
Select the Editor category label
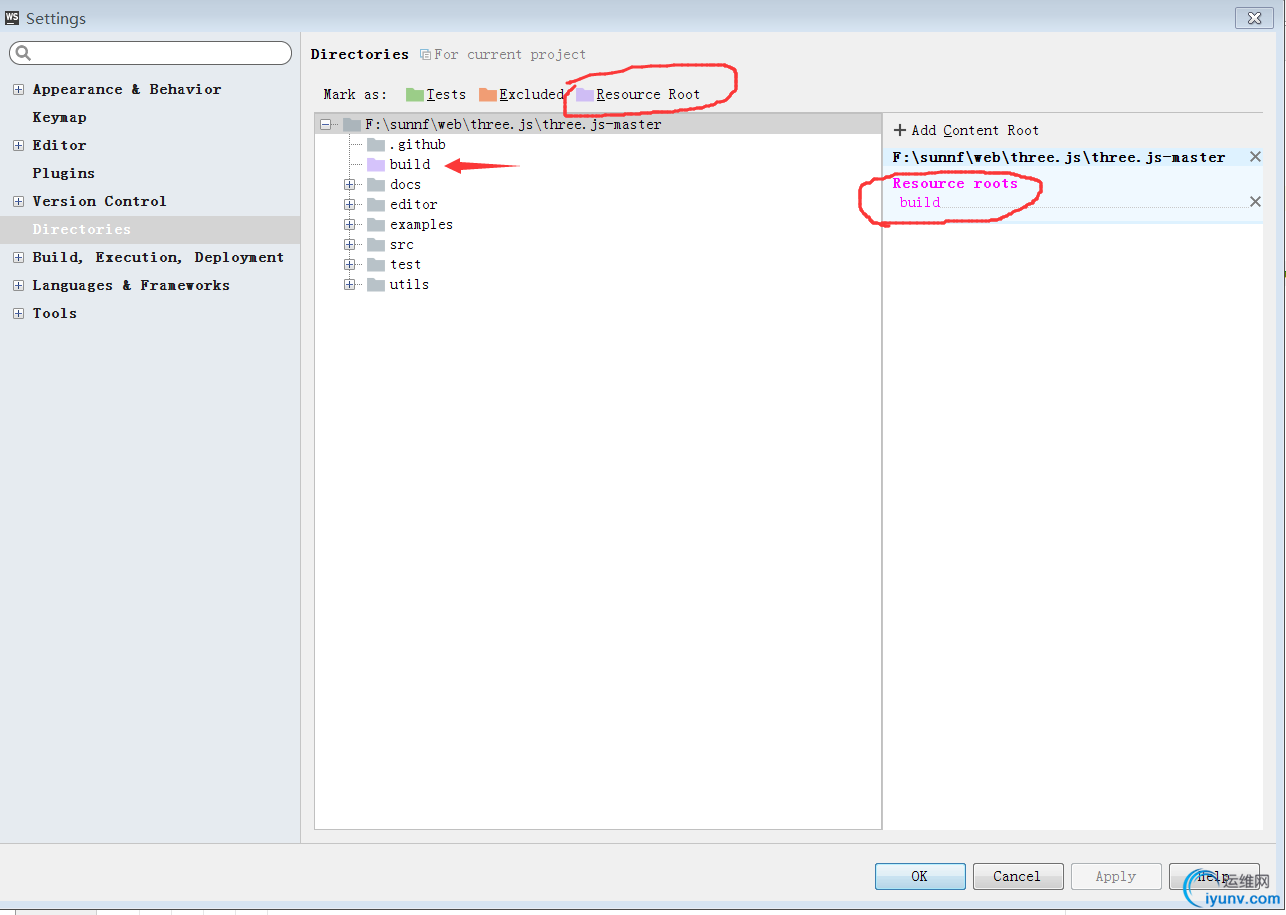click(x=59, y=145)
